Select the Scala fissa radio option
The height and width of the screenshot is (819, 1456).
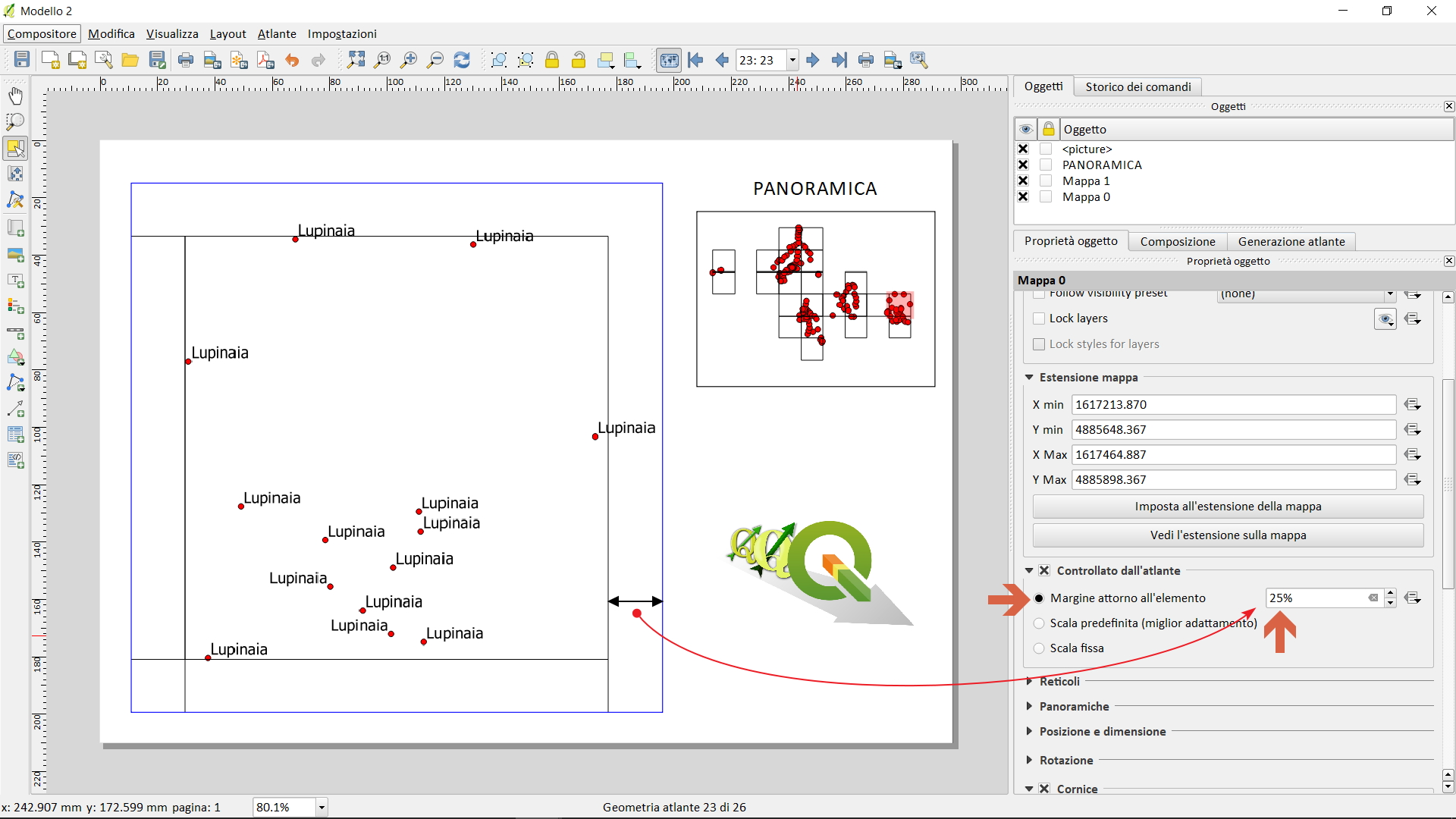1039,648
